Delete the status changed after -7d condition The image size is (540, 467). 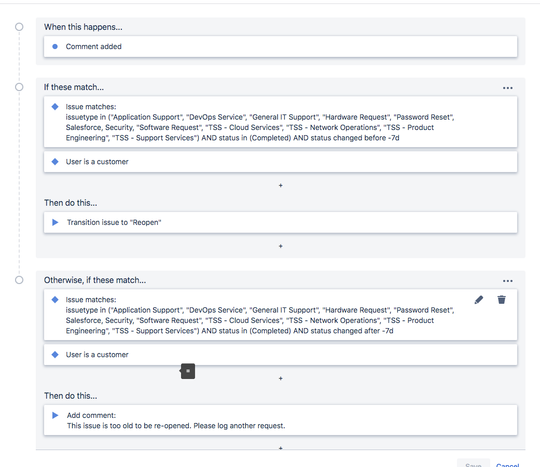click(501, 300)
